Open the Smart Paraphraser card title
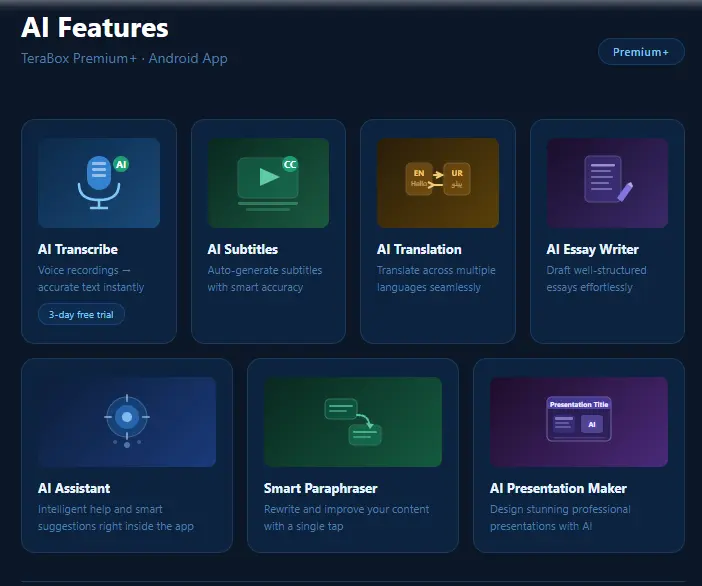Image resolution: width=702 pixels, height=586 pixels. pos(321,488)
